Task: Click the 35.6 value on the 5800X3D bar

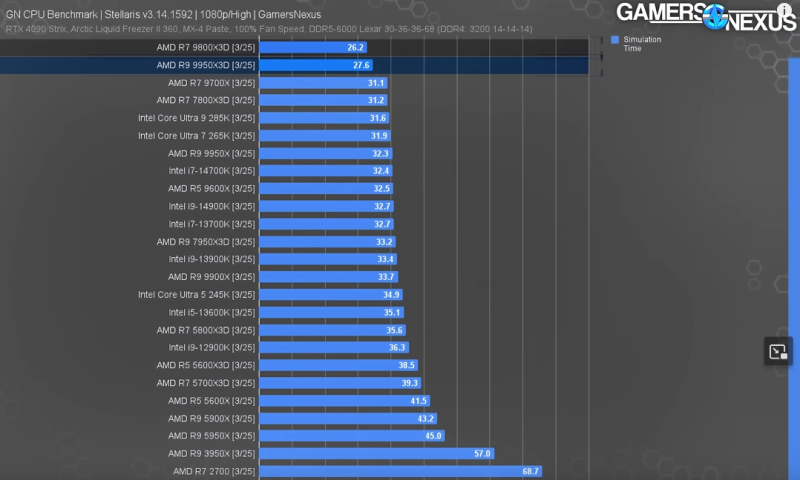Action: pyautogui.click(x=394, y=330)
